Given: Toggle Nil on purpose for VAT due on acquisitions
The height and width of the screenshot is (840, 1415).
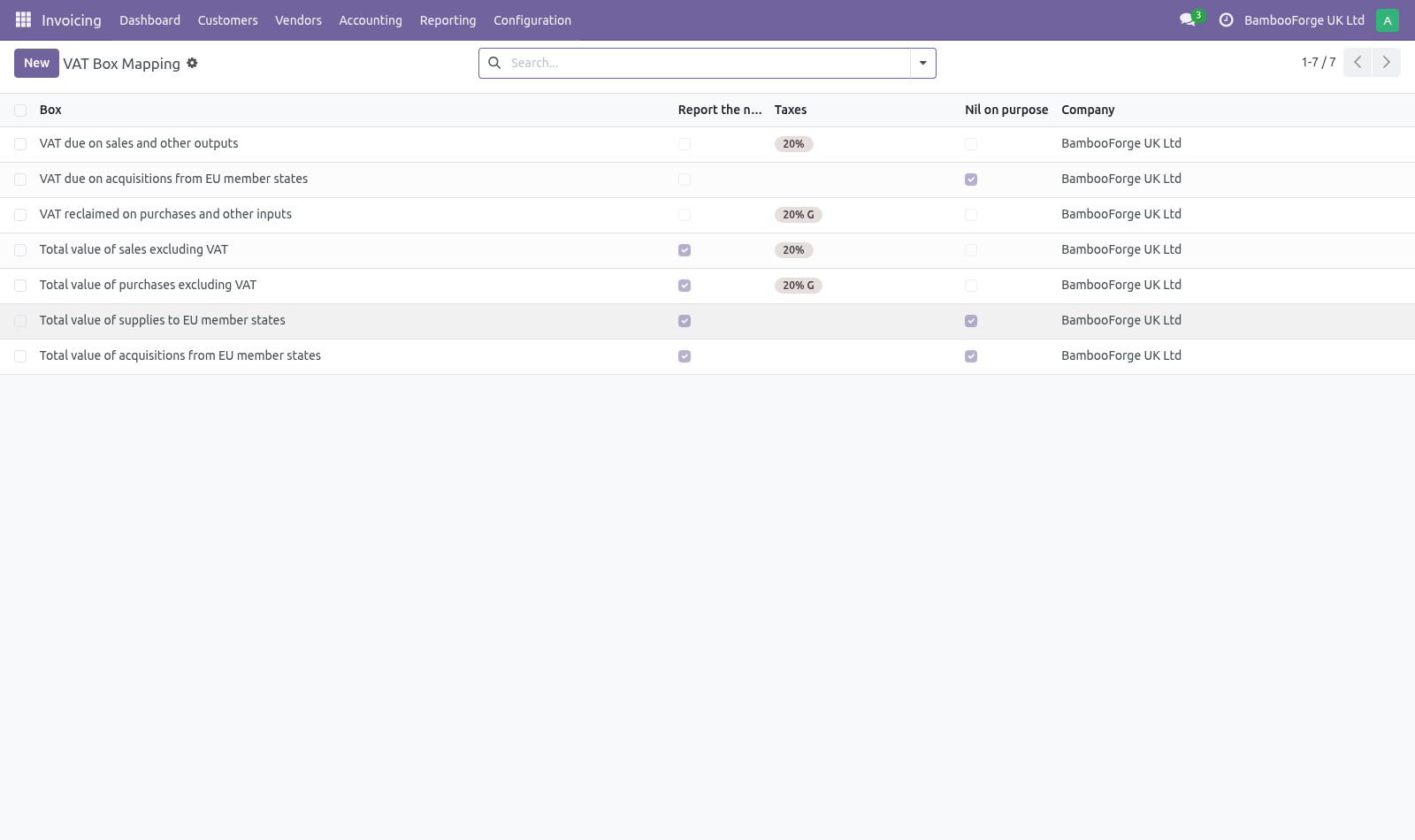Looking at the screenshot, I should tap(971, 179).
